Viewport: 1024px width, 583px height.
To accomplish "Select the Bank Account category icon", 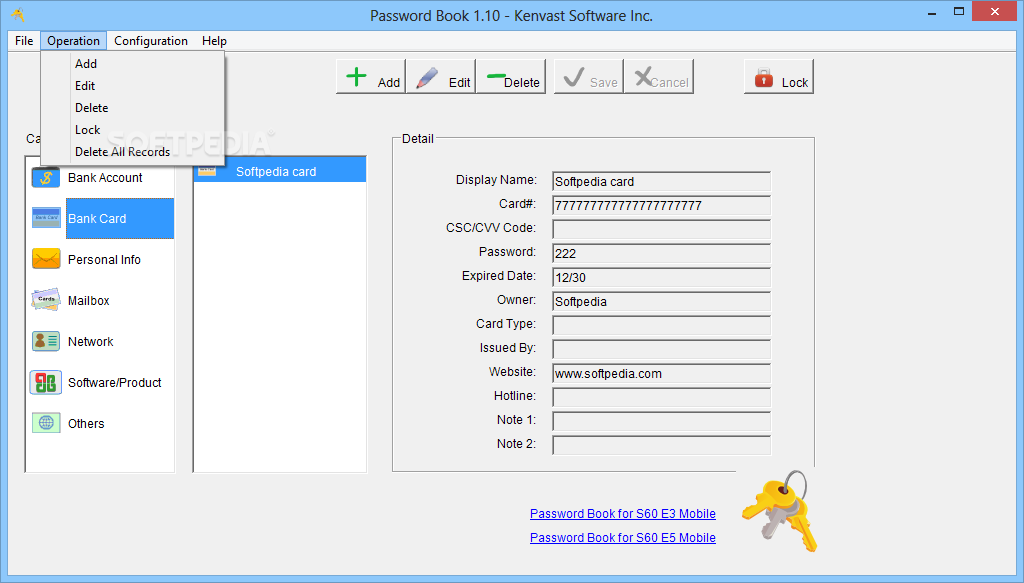I will point(46,177).
